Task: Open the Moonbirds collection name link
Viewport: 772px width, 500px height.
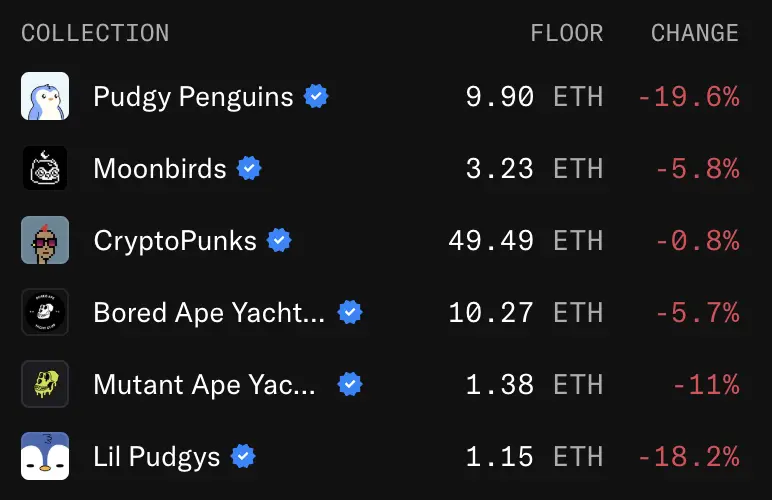Action: pos(160,168)
